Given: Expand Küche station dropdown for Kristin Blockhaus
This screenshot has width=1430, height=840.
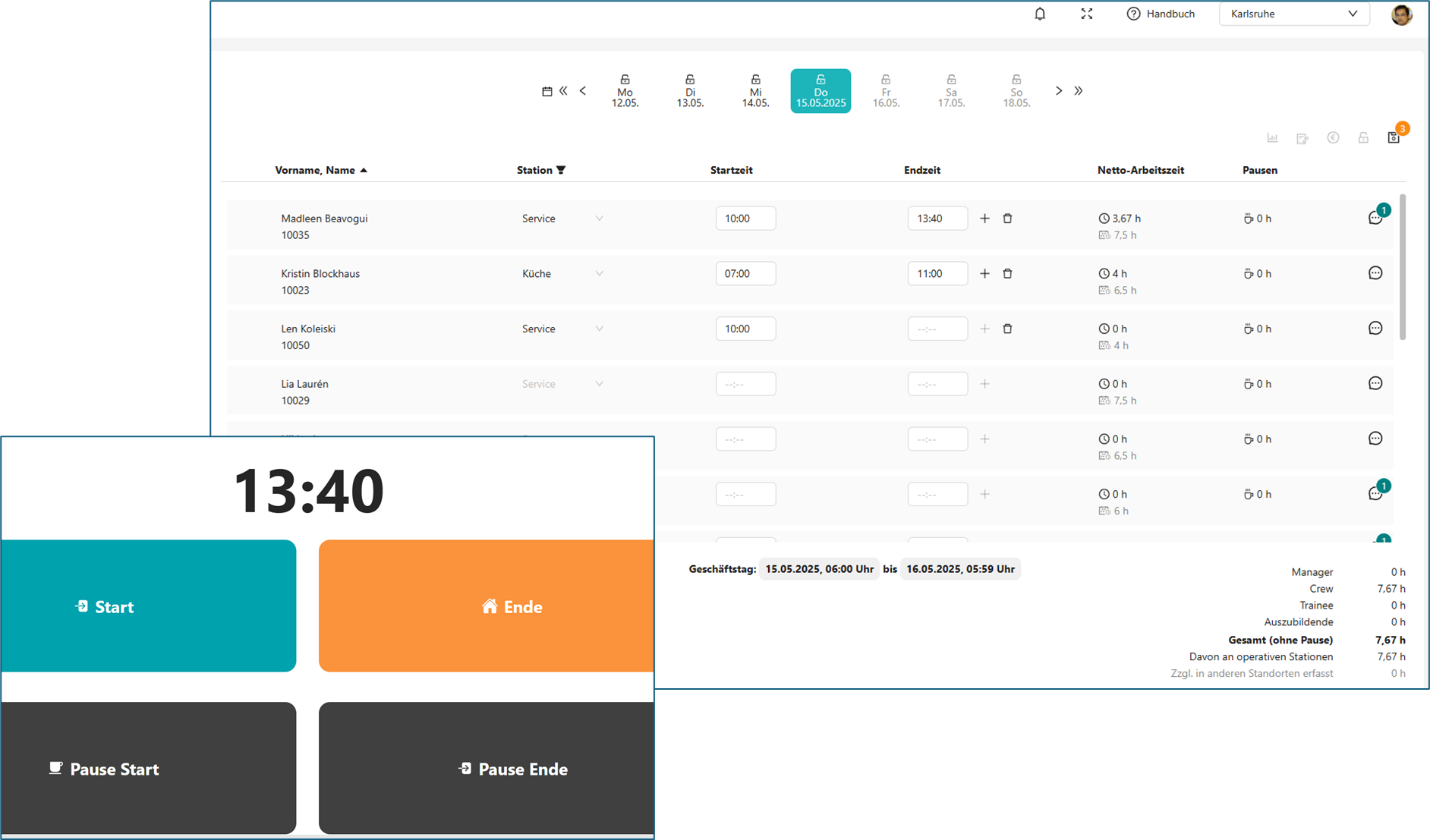Looking at the screenshot, I should (x=599, y=274).
